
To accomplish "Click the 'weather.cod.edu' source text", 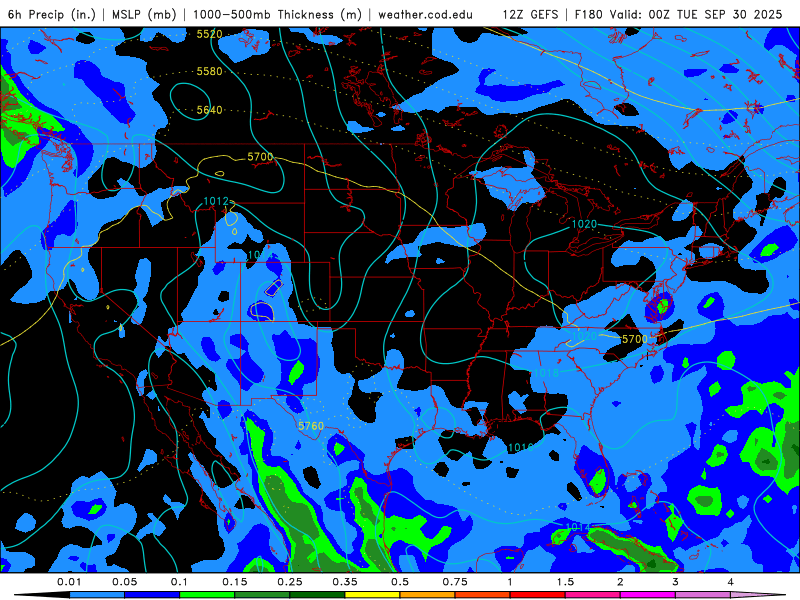I will [426, 14].
